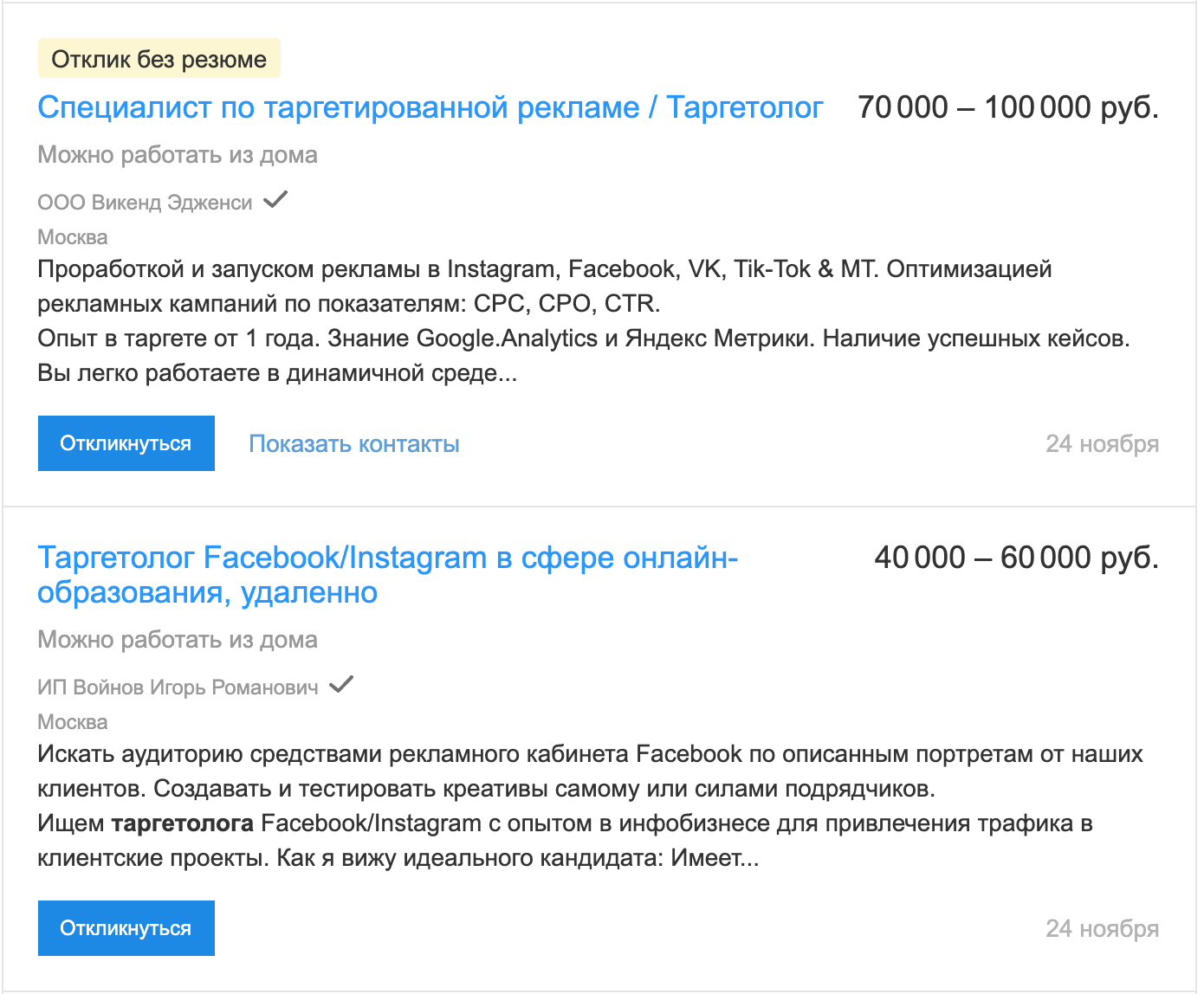Click the Отклик без резюме badge
This screenshot has width=1204, height=994.
click(x=159, y=59)
